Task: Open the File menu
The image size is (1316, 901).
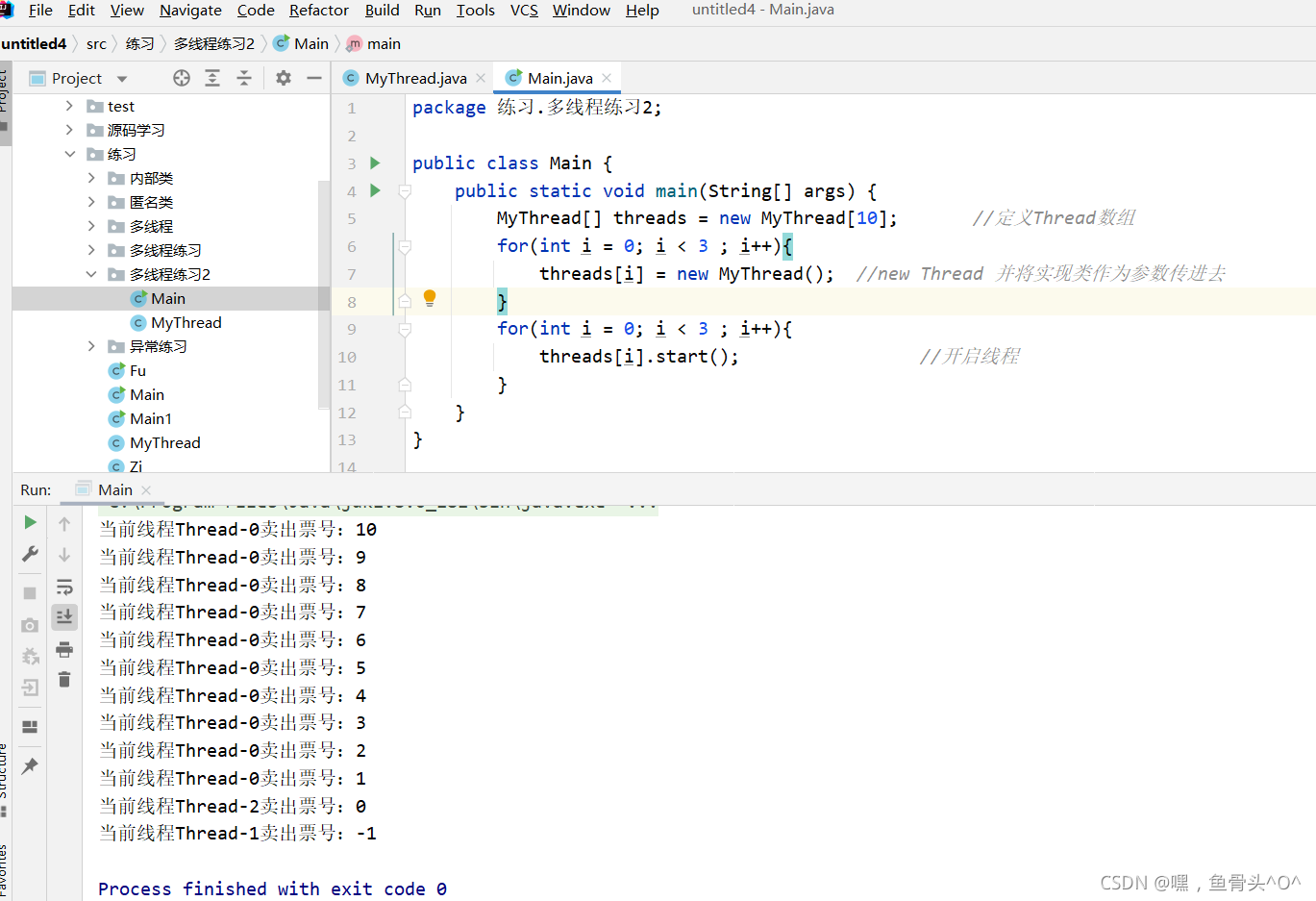Action: (x=40, y=11)
